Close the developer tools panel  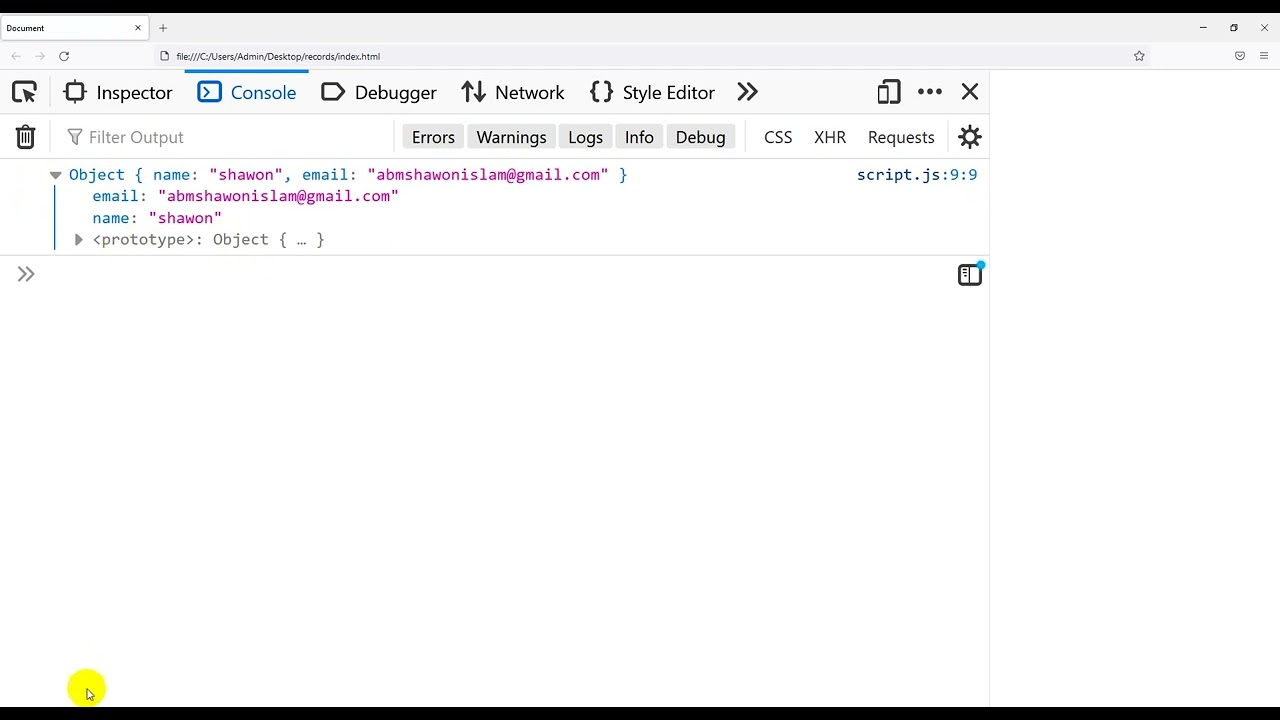coord(970,92)
